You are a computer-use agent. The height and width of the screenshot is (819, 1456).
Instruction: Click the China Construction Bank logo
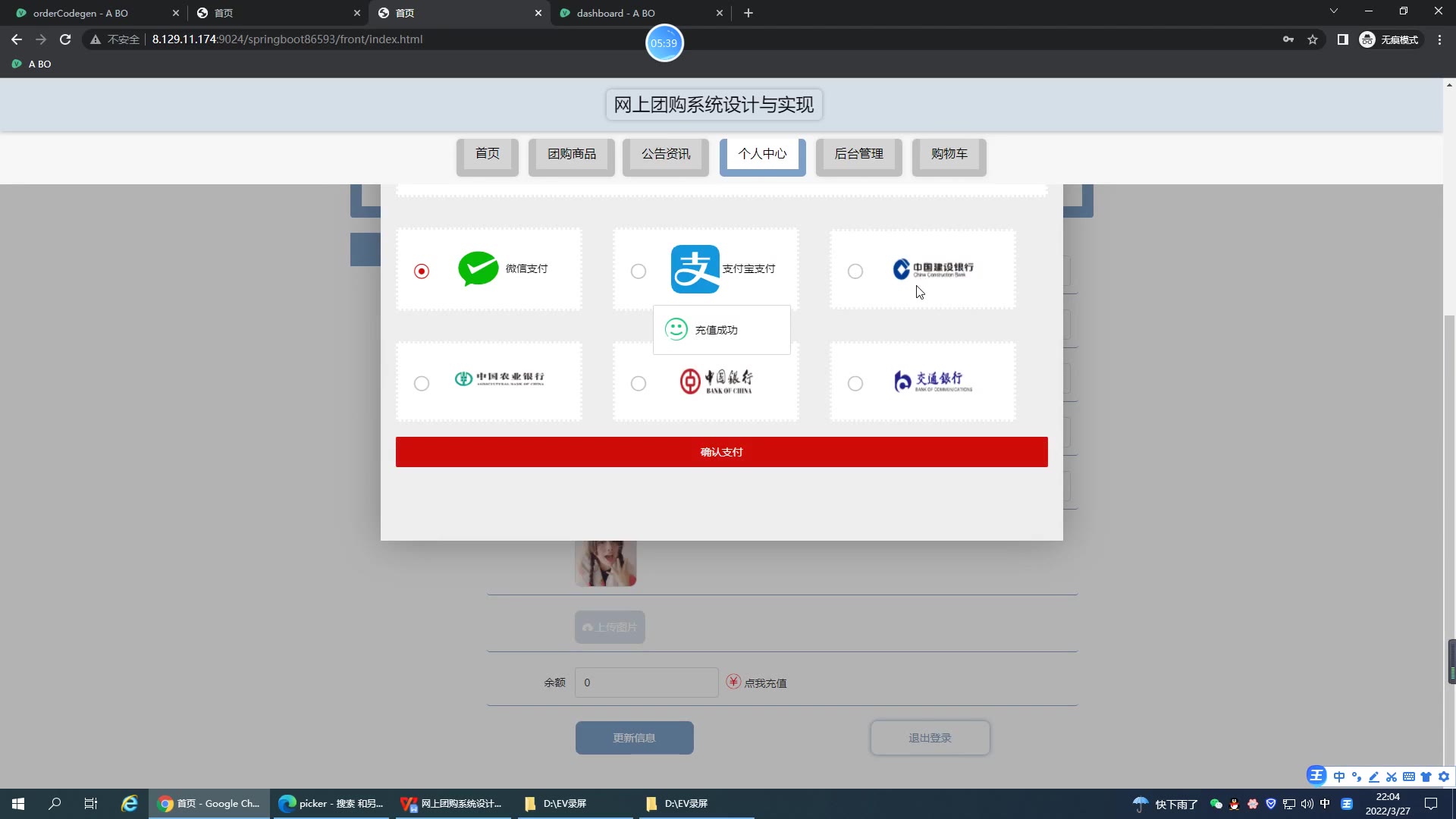click(933, 269)
